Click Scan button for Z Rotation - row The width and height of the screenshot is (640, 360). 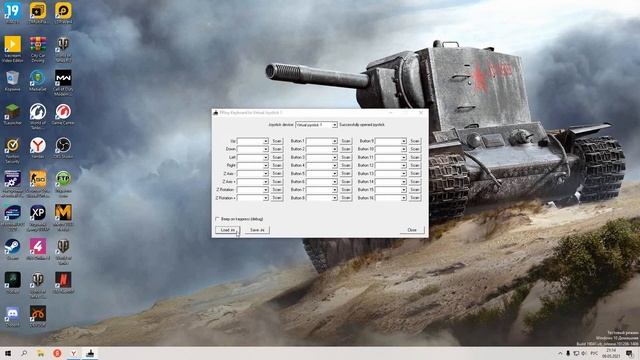(x=277, y=190)
